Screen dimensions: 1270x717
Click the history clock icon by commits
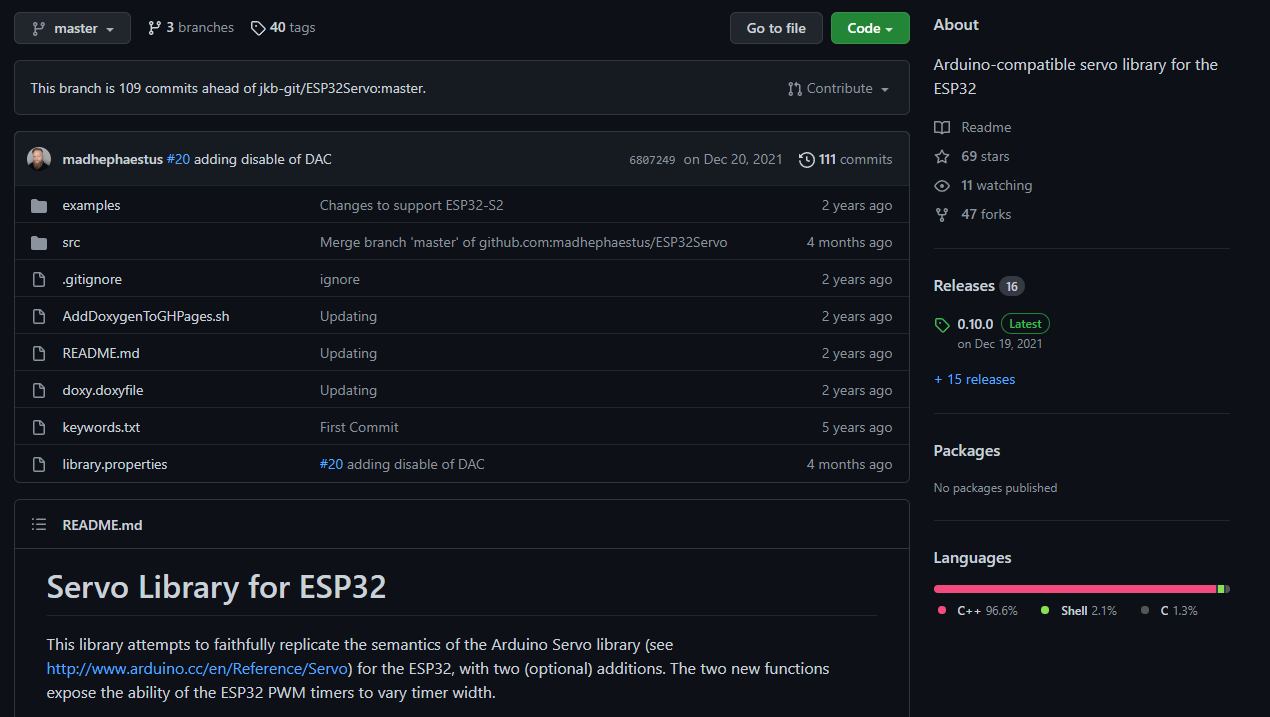coord(806,159)
